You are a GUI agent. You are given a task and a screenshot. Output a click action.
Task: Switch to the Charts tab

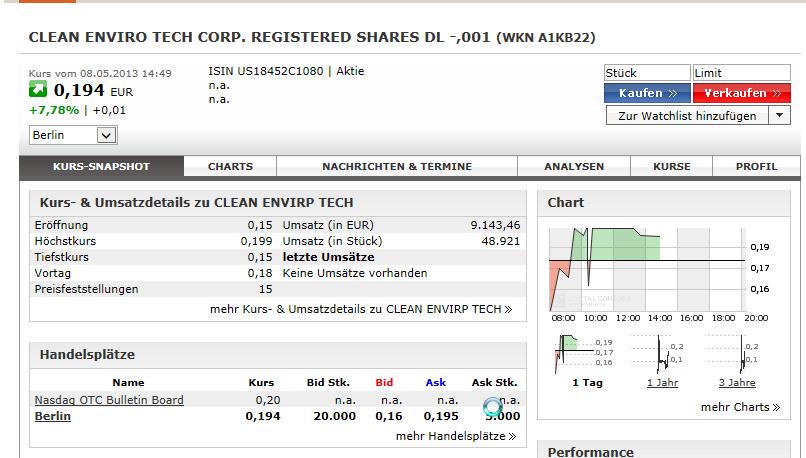click(230, 167)
